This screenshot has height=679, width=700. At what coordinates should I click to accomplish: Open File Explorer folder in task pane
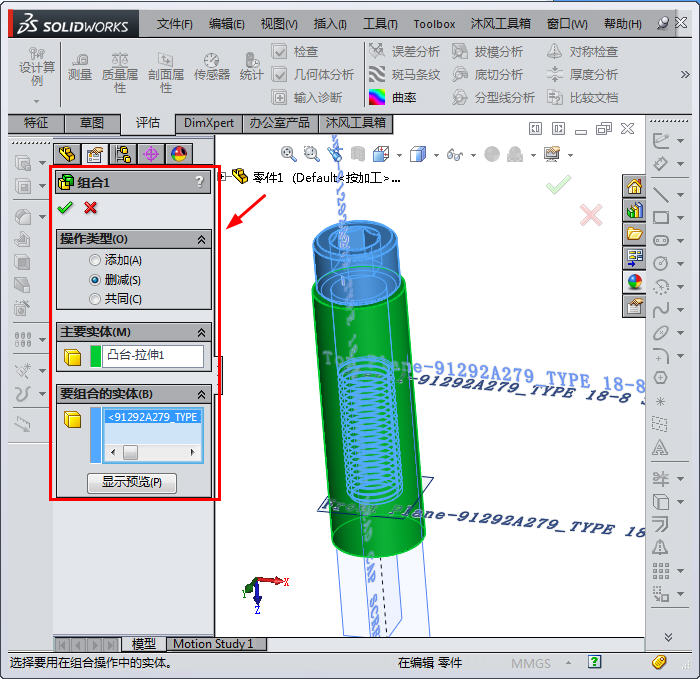point(634,234)
